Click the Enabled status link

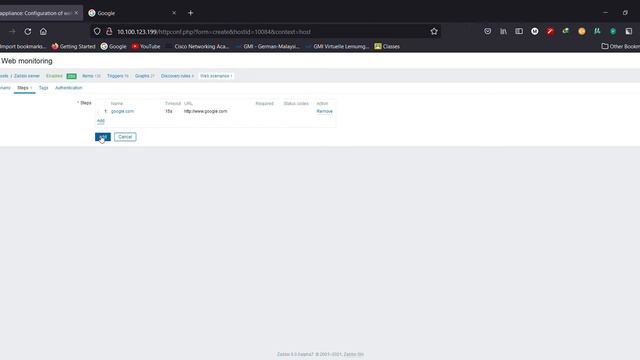(x=54, y=76)
